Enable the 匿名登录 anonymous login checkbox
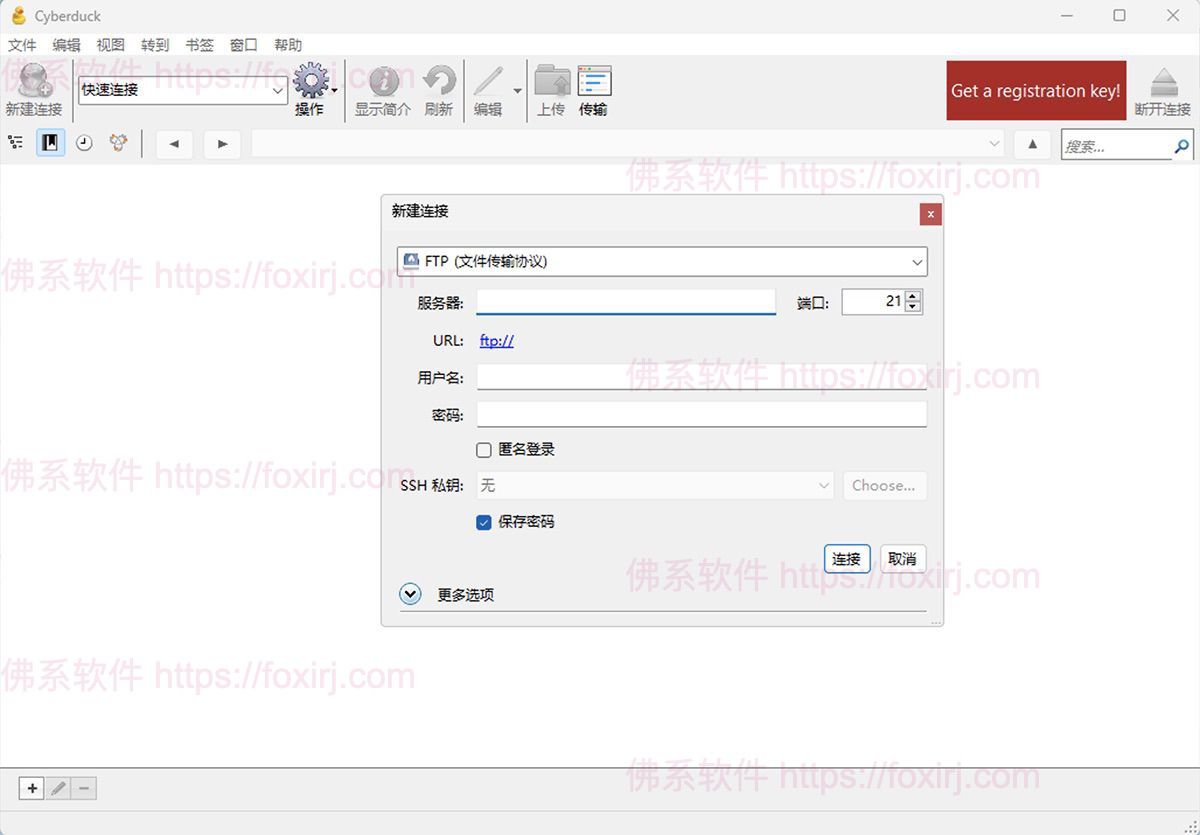Image resolution: width=1200 pixels, height=835 pixels. (x=484, y=449)
